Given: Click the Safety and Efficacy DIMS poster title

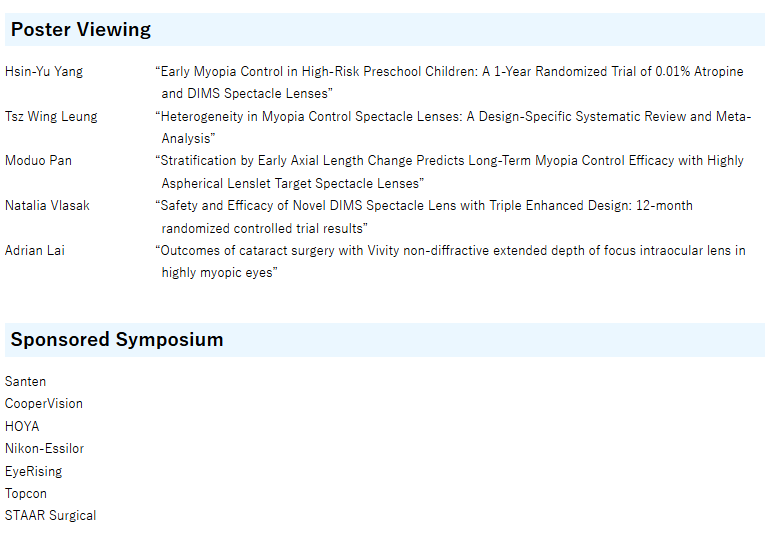Looking at the screenshot, I should click(x=424, y=206).
